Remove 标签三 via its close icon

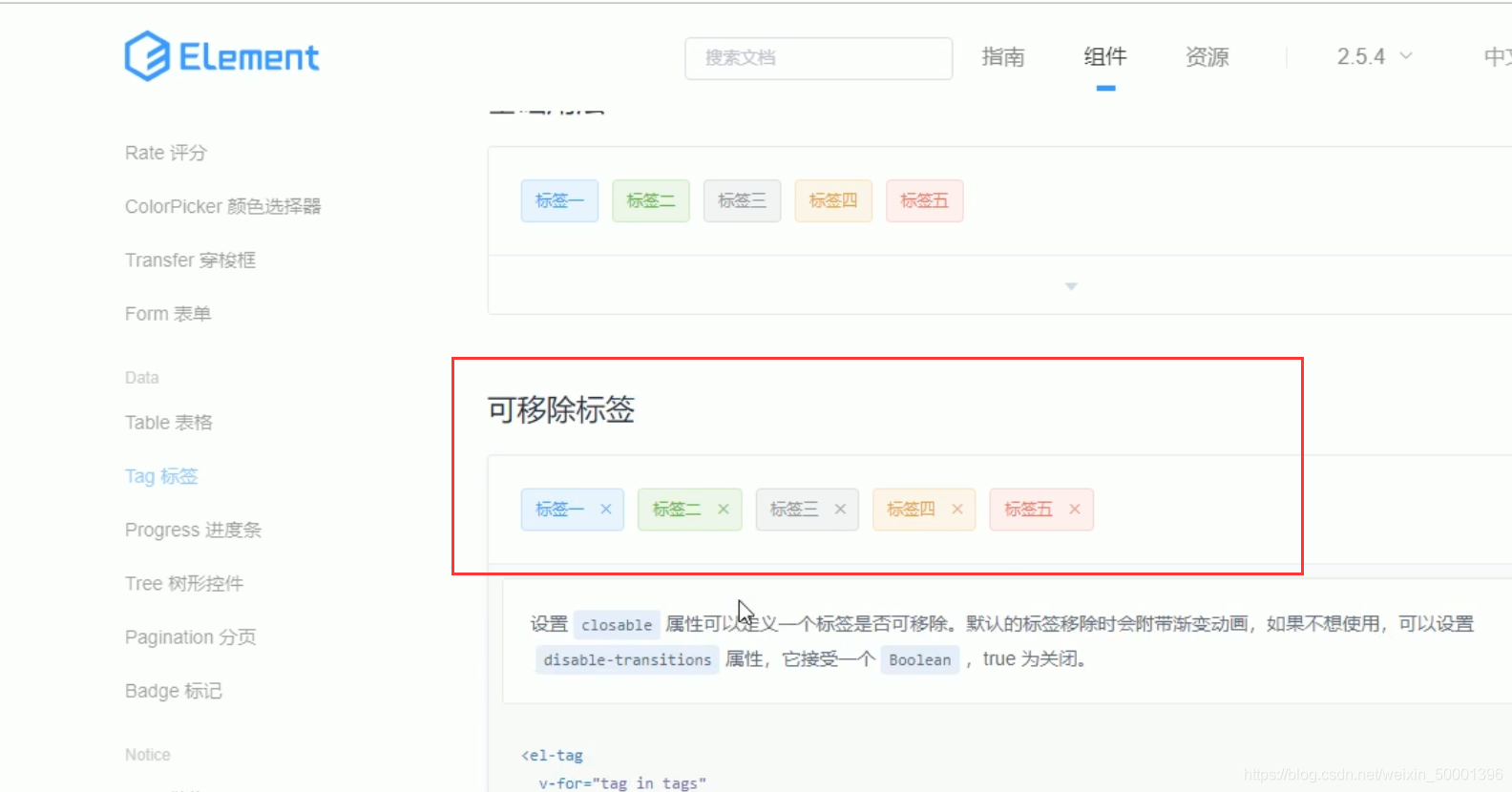tap(840, 510)
